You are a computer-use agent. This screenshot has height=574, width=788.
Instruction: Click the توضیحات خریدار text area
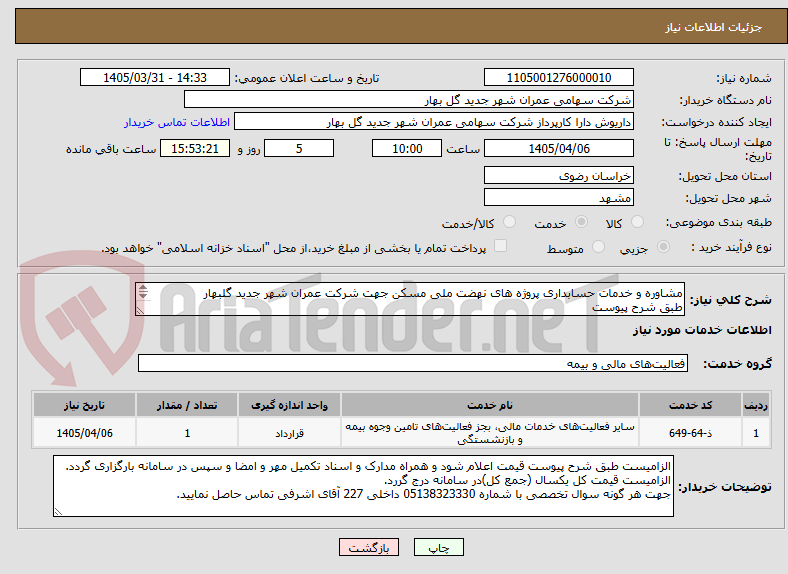point(363,486)
